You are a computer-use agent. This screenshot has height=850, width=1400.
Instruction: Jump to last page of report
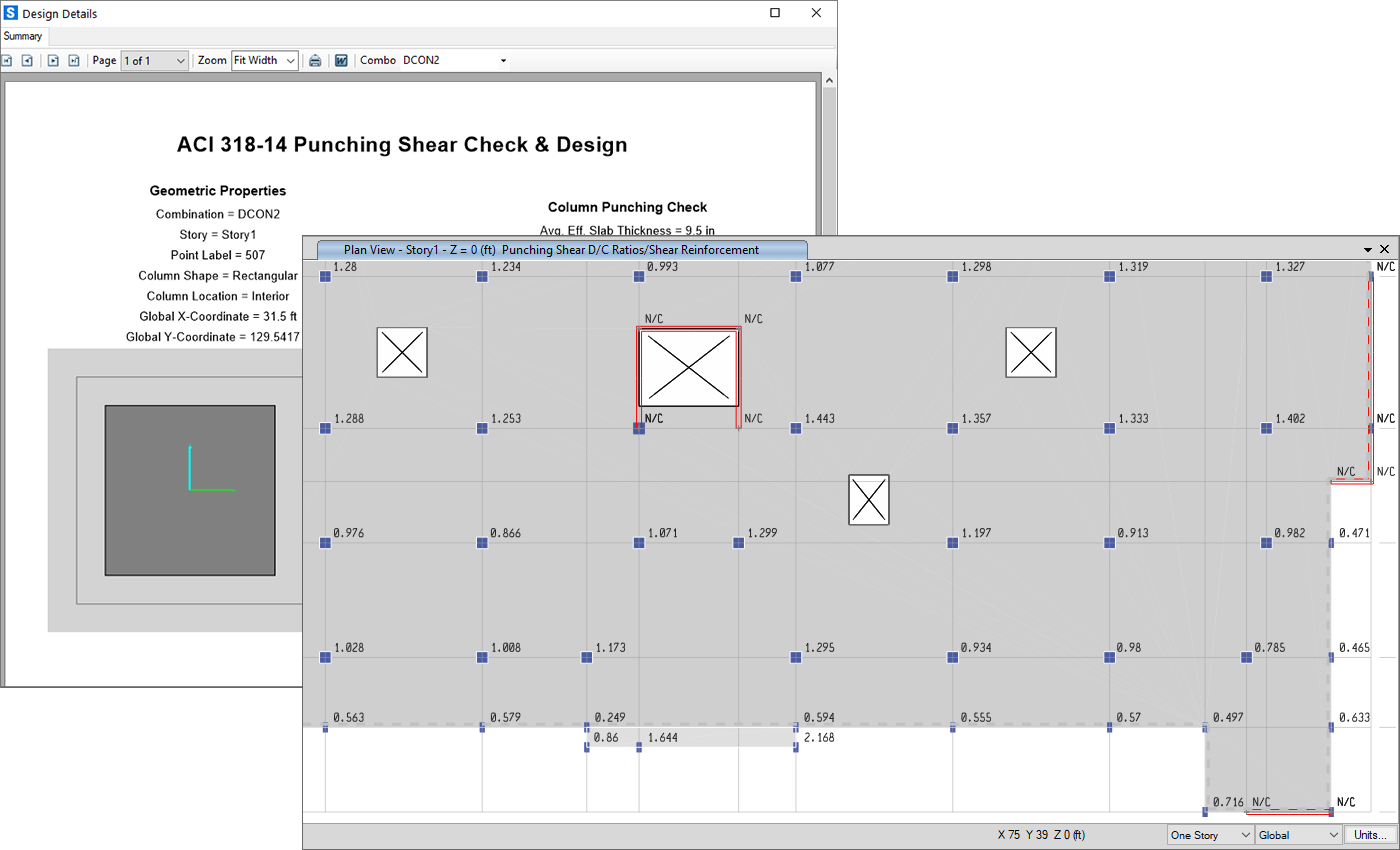click(74, 61)
